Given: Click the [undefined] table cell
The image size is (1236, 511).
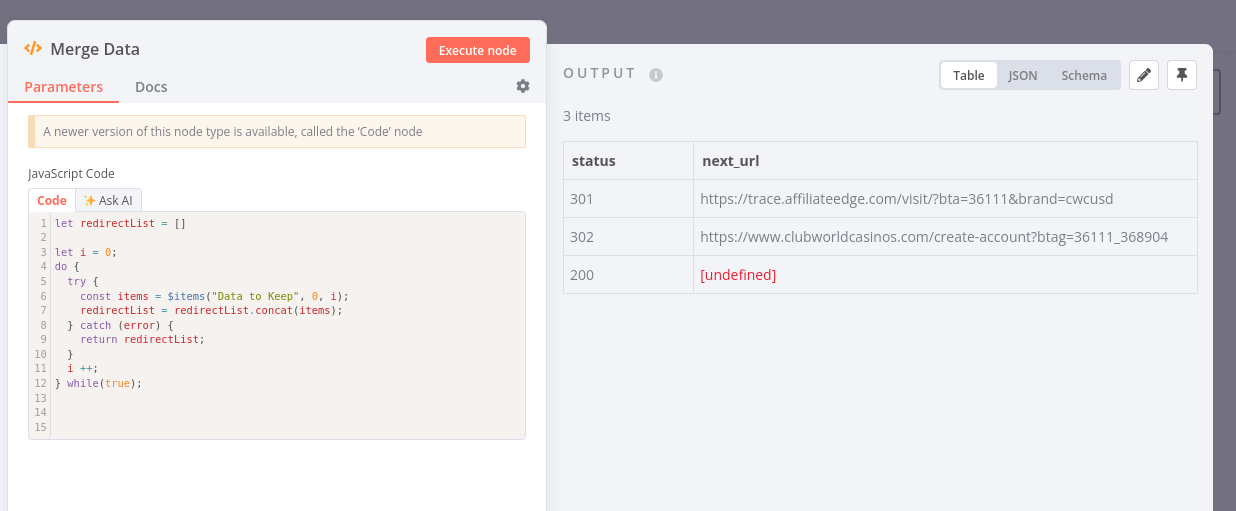Looking at the screenshot, I should 738,275.
